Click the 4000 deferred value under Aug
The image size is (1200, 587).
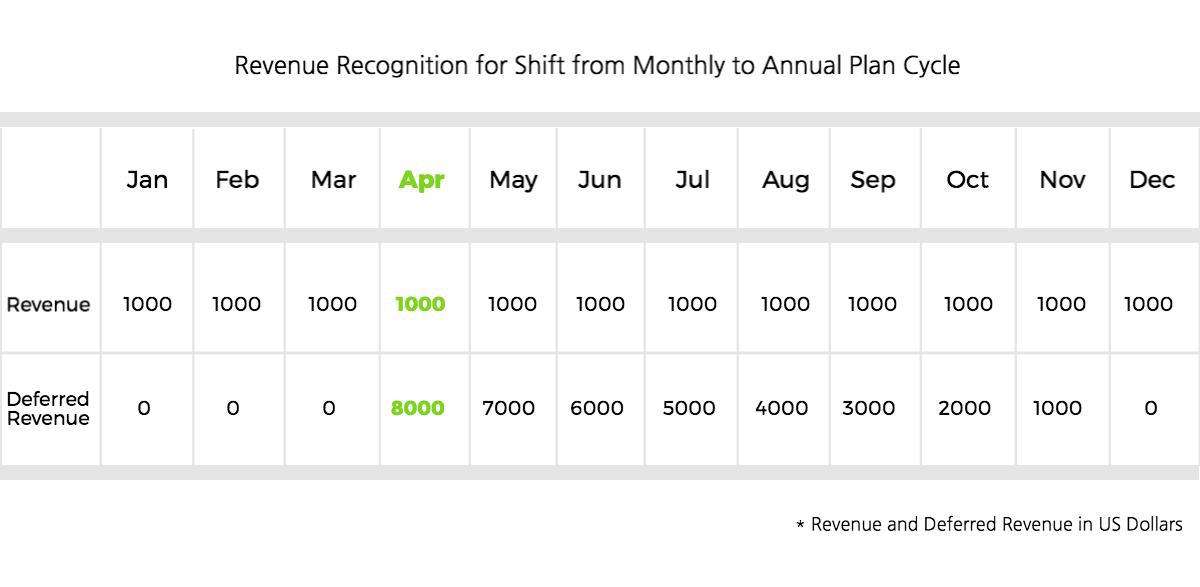(x=781, y=408)
